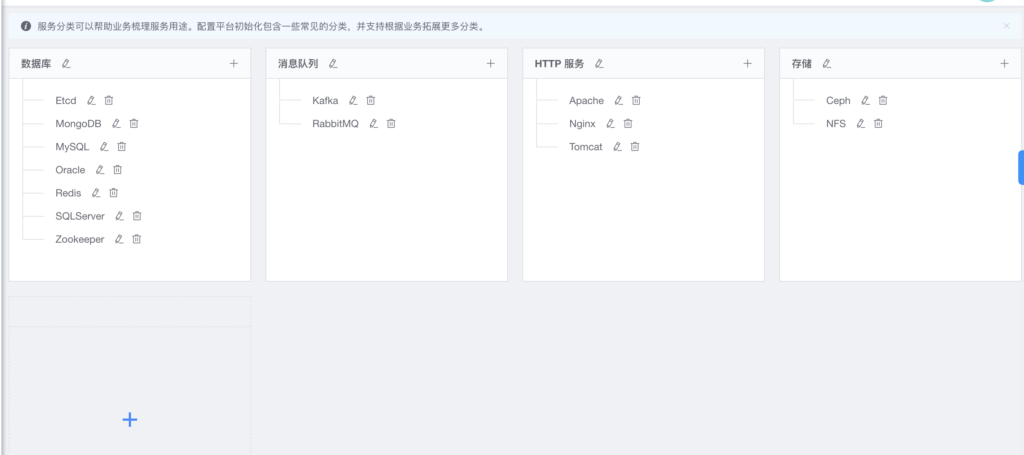1024x455 pixels.
Task: Edit the NFS entry
Action: (861, 123)
